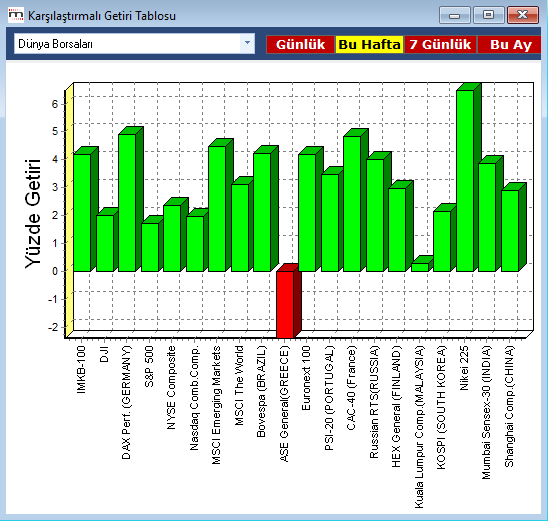Click the DAX Perf. (GERMANY) label
This screenshot has width=548, height=521.
(x=126, y=402)
